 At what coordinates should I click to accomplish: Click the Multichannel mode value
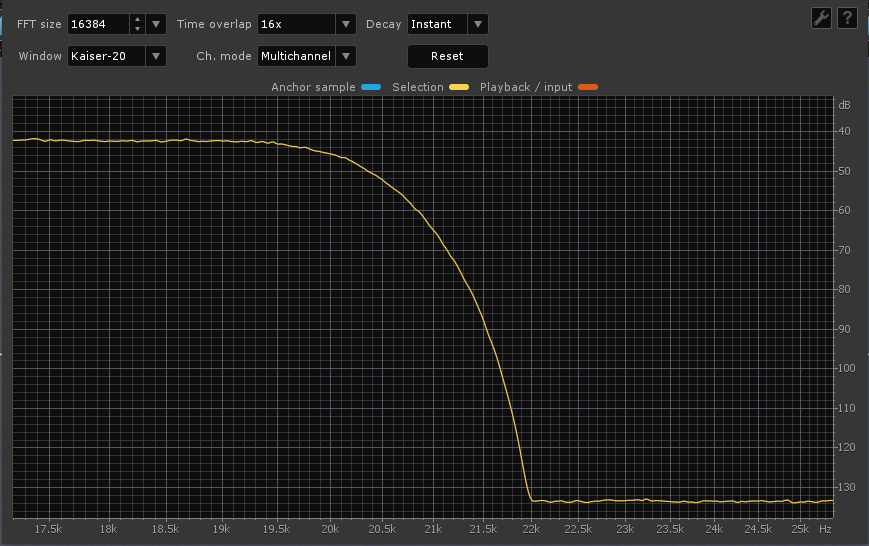tap(297, 56)
